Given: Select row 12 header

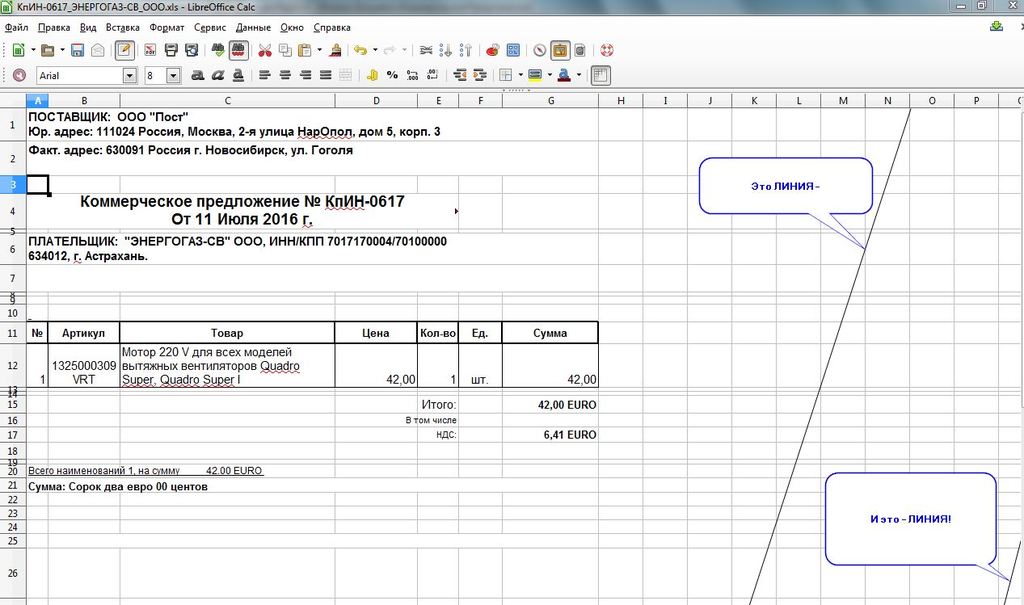Looking at the screenshot, I should click(12, 365).
